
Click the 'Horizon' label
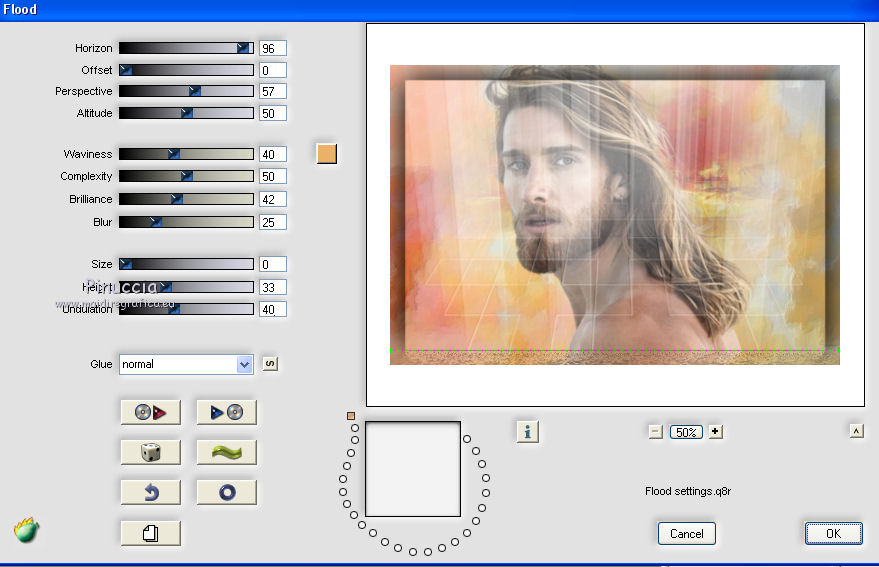coord(94,48)
